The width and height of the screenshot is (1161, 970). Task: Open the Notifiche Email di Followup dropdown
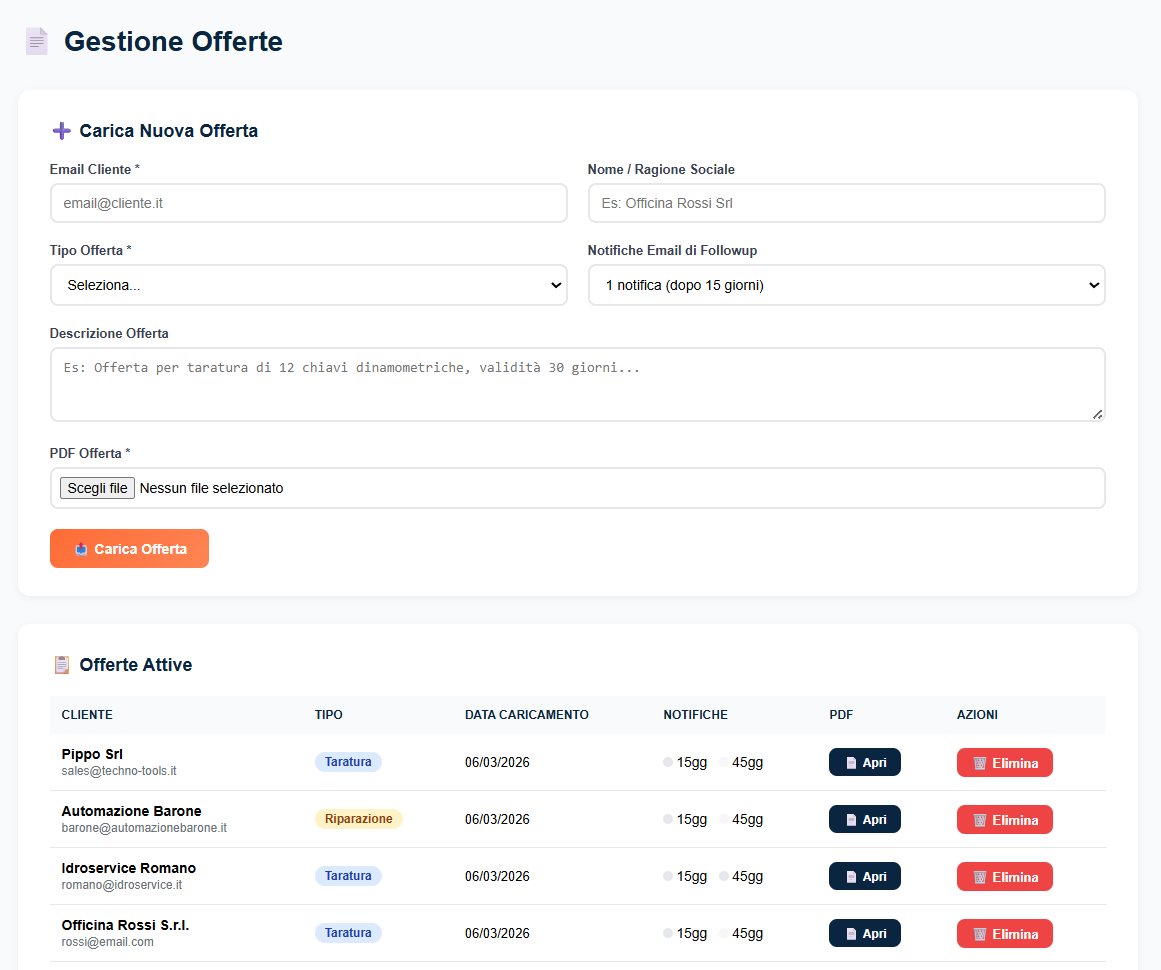point(846,285)
